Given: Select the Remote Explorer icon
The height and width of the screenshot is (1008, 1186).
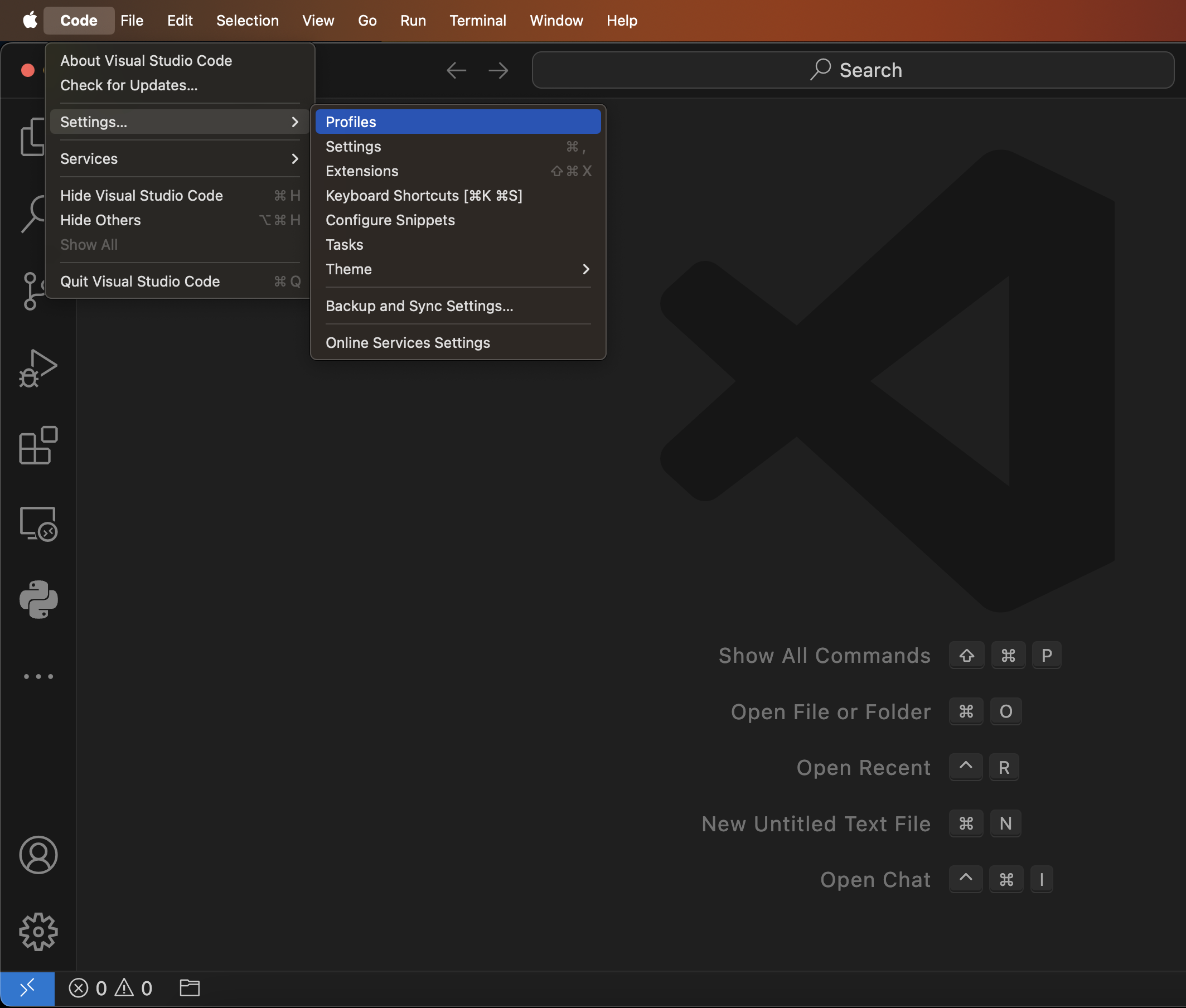Looking at the screenshot, I should (38, 524).
